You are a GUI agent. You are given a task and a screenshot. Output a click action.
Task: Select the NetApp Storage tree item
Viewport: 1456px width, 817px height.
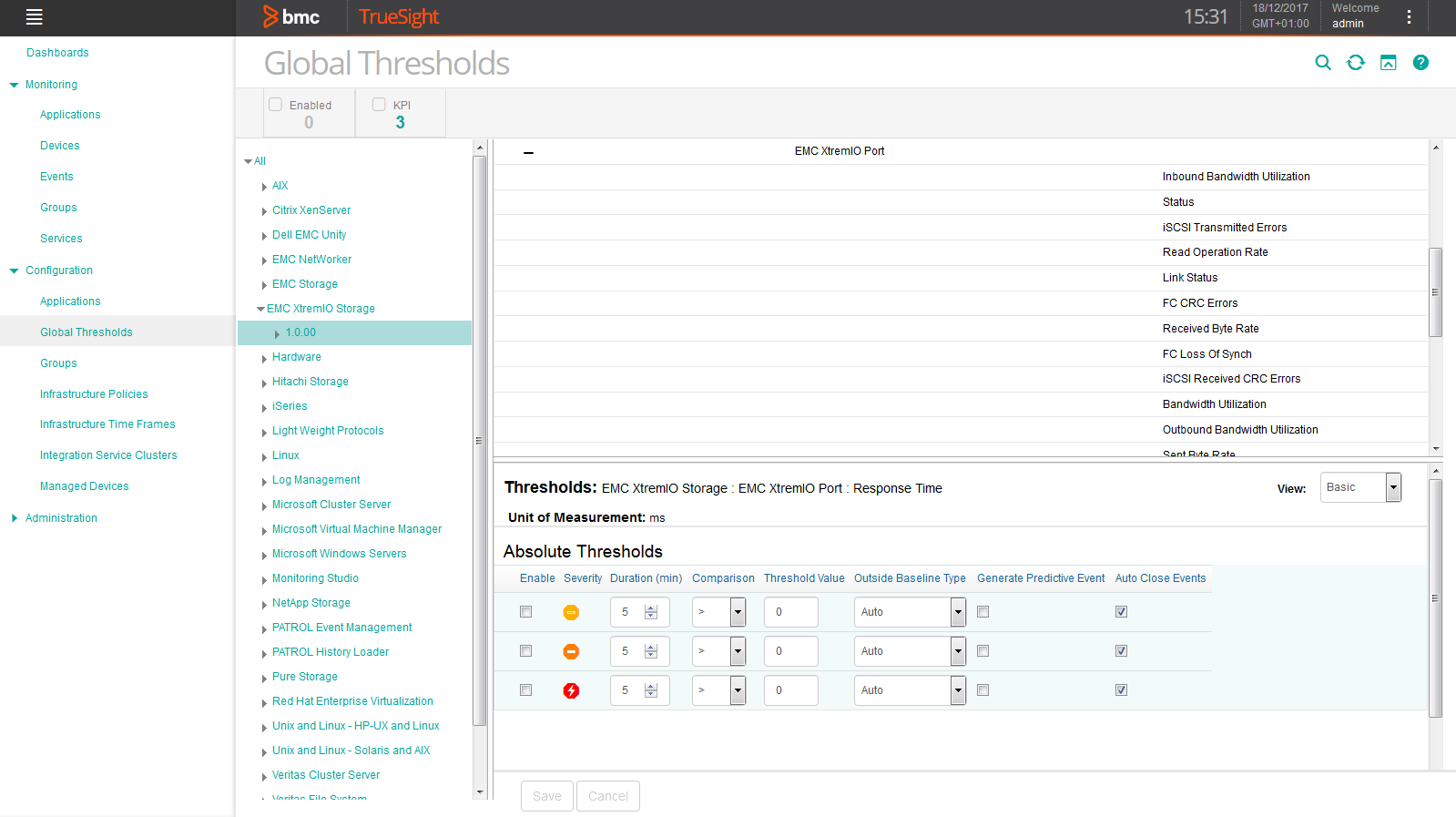pos(311,603)
